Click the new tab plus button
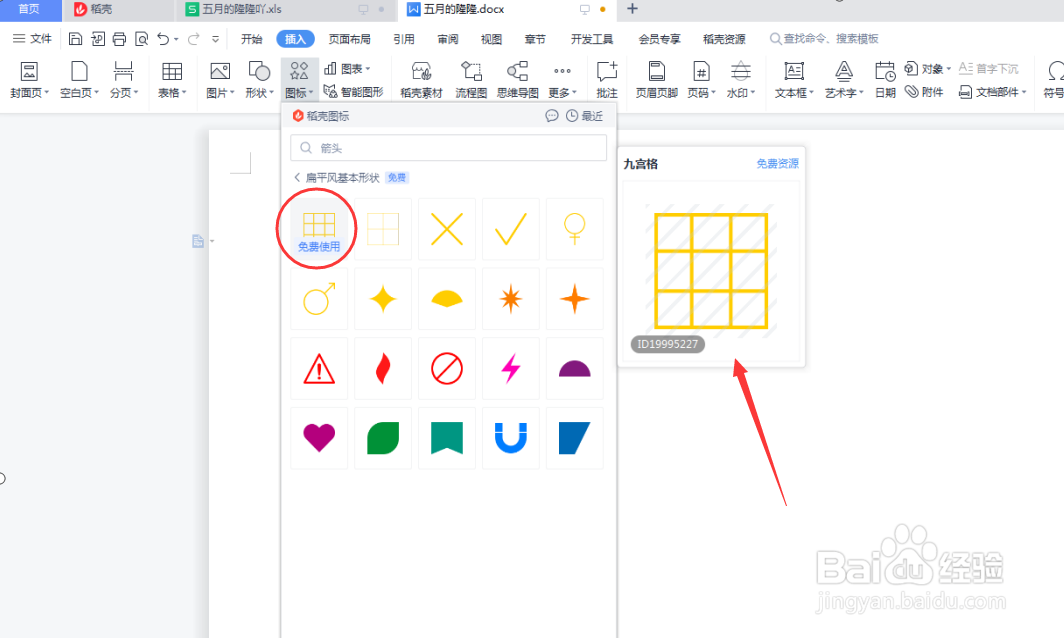1064x638 pixels. click(632, 9)
